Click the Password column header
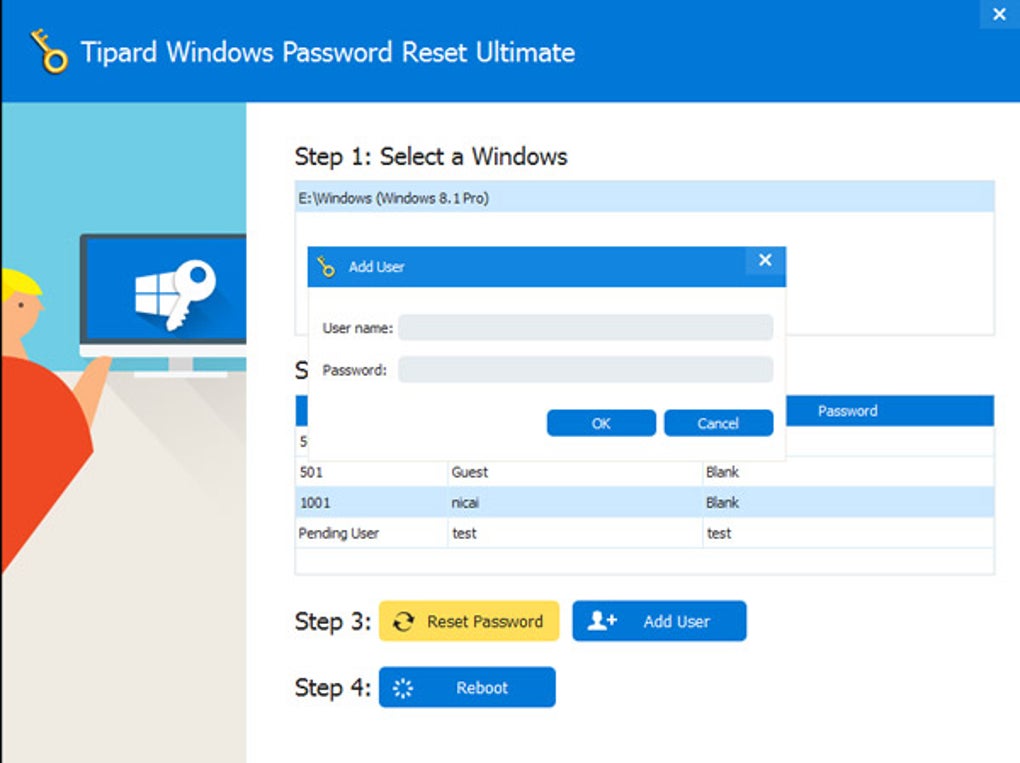 848,411
